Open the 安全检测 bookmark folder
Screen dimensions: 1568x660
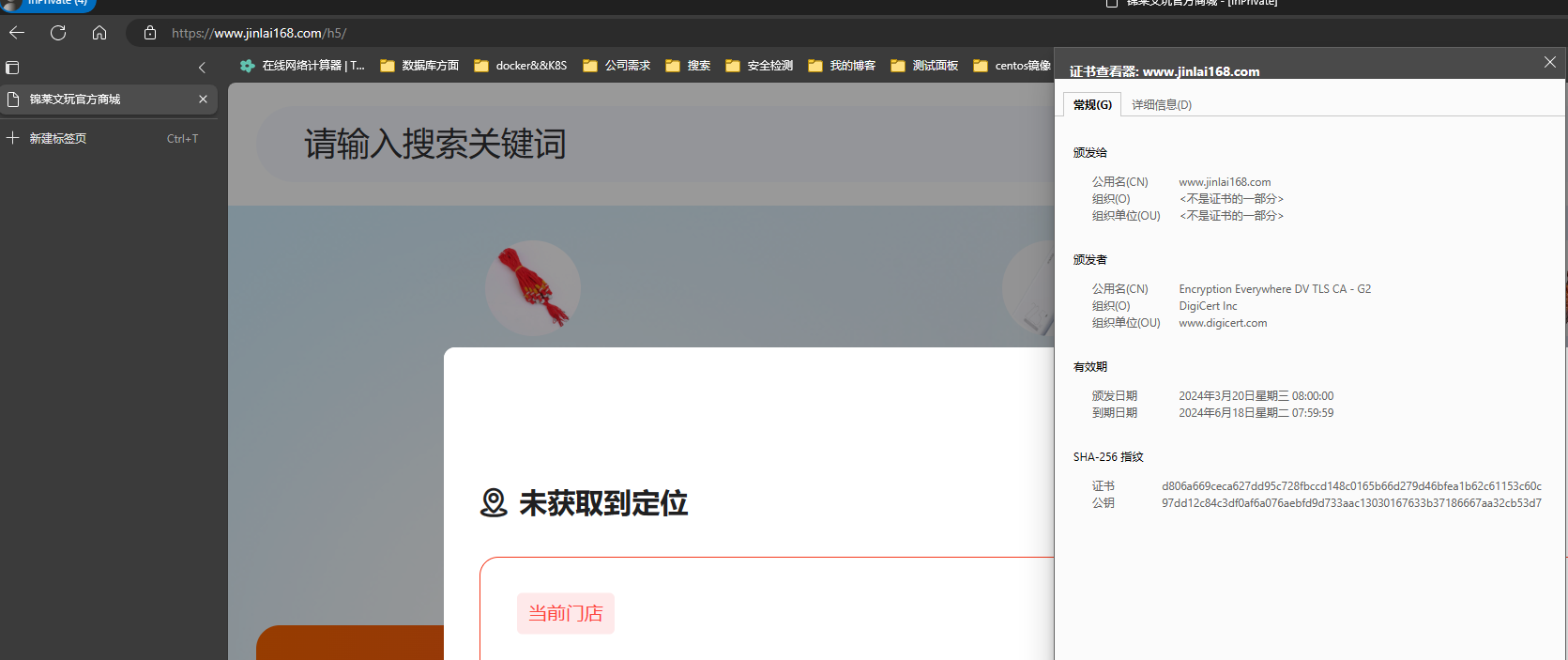point(759,66)
